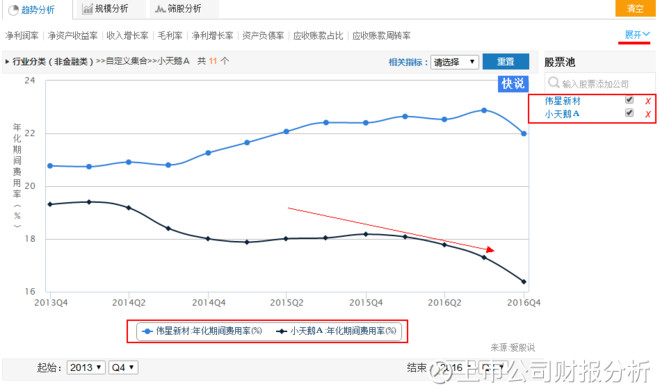Viewport: 660px width, 389px height.
Task: Click the 趋势分析 pie chart icon
Action: 13,10
